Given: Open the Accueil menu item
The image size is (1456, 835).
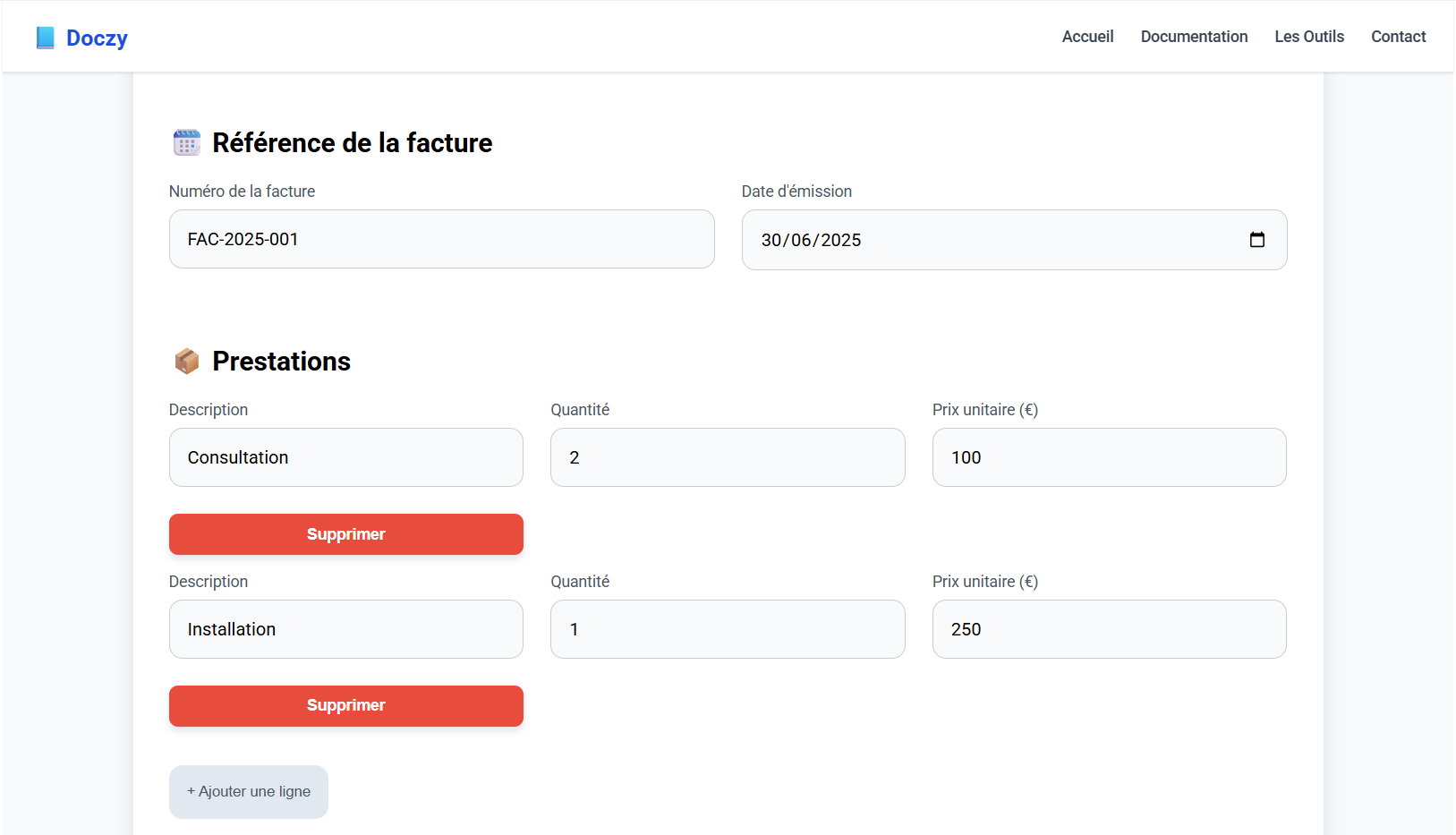Looking at the screenshot, I should [x=1087, y=37].
